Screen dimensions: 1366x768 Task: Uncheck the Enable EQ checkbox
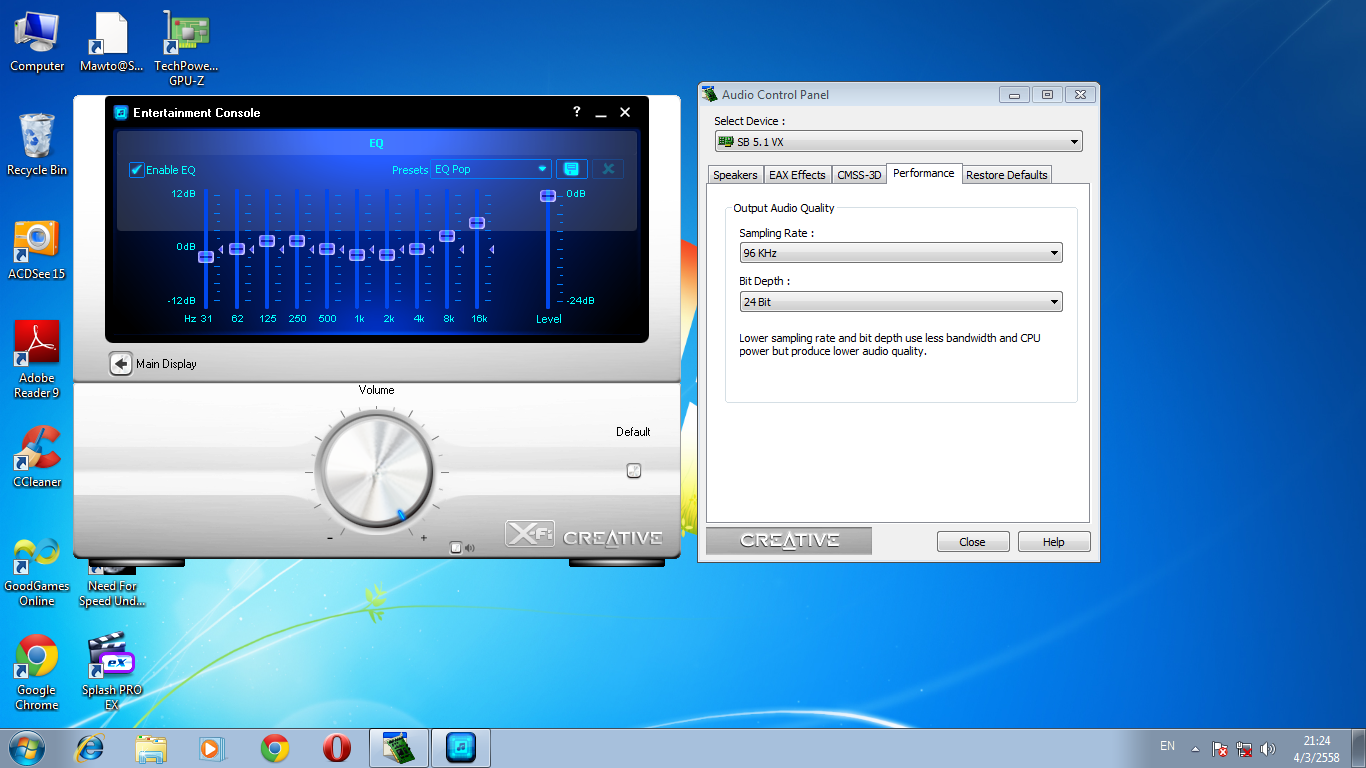point(137,170)
